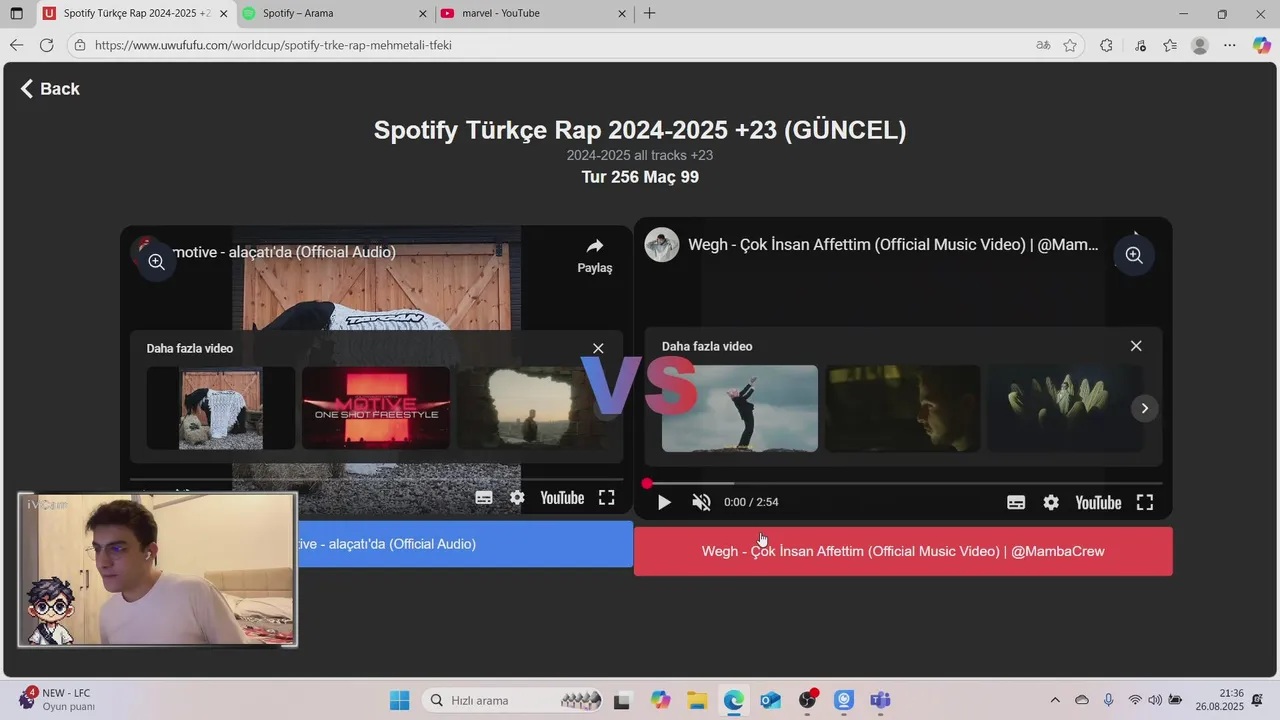
Task: Open a new browser tab
Action: [x=650, y=14]
